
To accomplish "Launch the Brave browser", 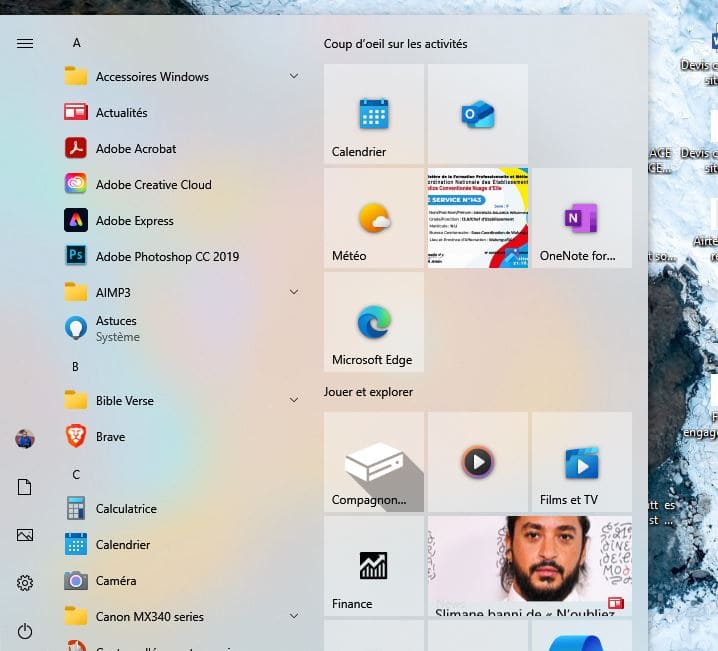I will point(110,437).
